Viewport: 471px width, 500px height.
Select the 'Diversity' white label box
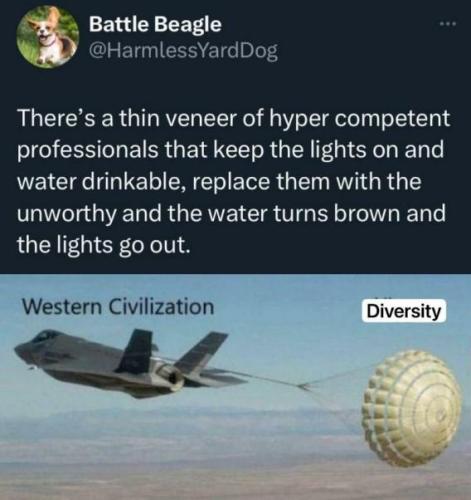404,311
